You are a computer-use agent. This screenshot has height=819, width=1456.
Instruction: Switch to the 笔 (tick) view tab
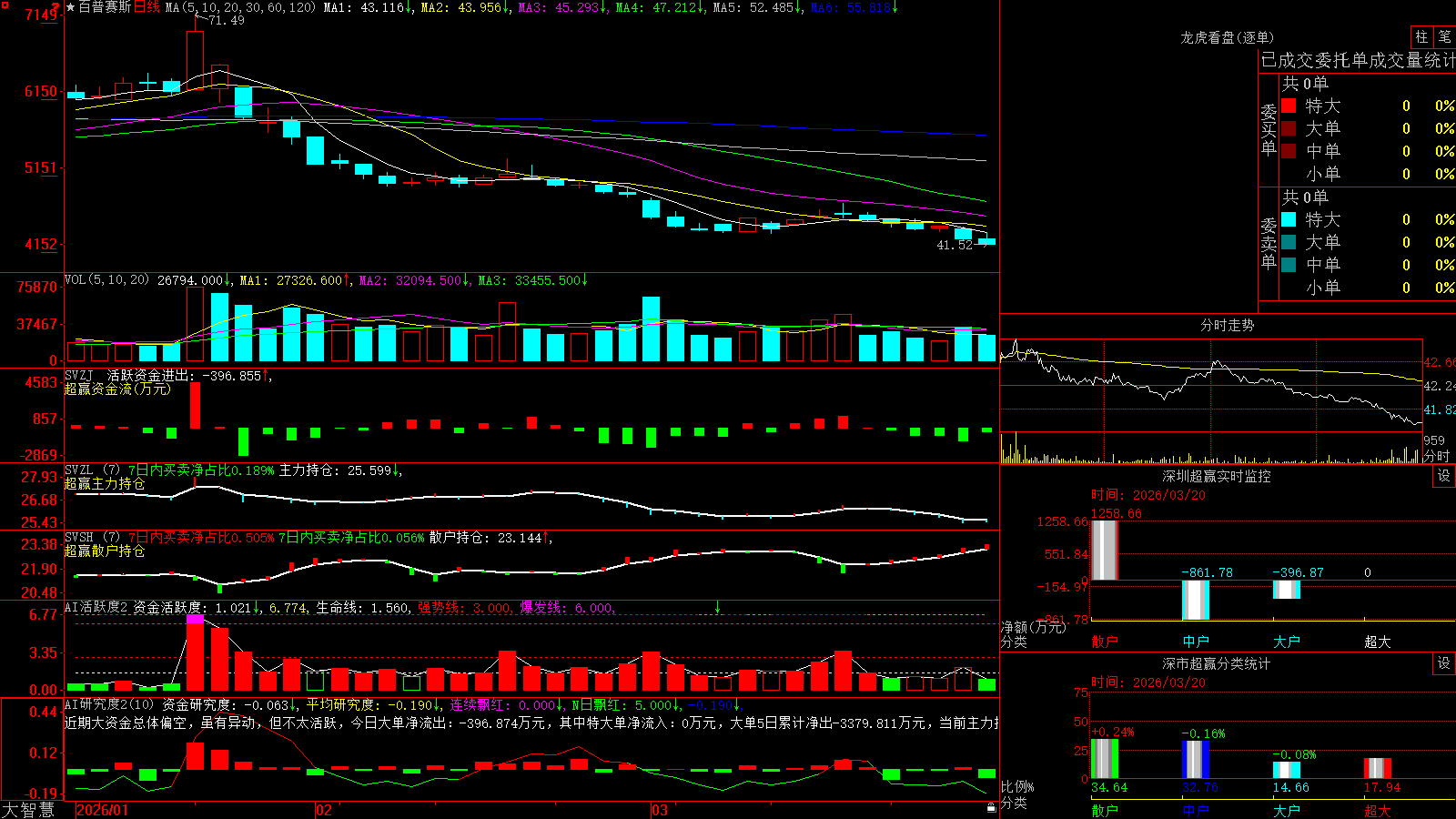click(1445, 37)
